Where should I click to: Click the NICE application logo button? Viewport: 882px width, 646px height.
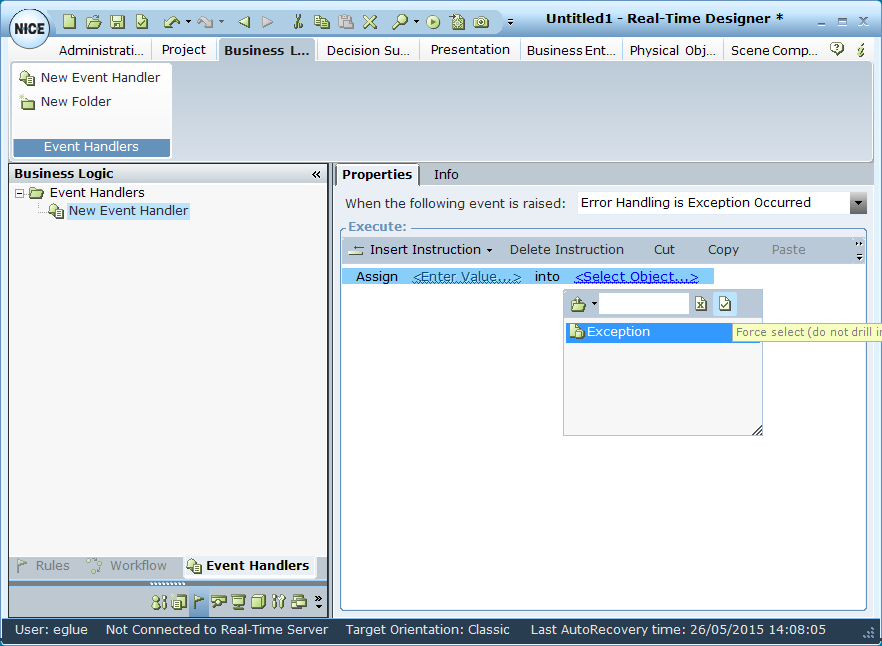coord(29,28)
